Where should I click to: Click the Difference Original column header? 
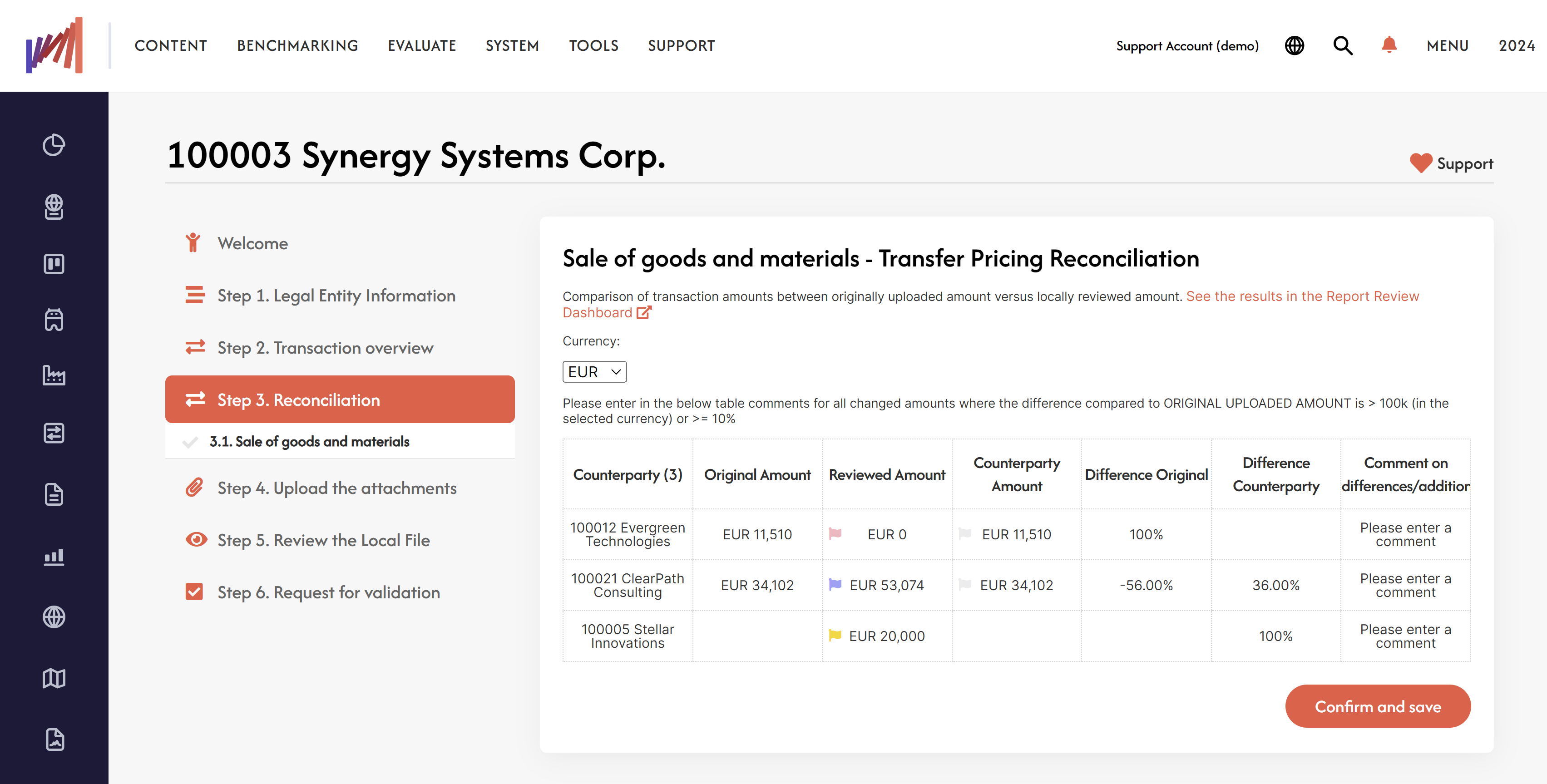[x=1147, y=474]
